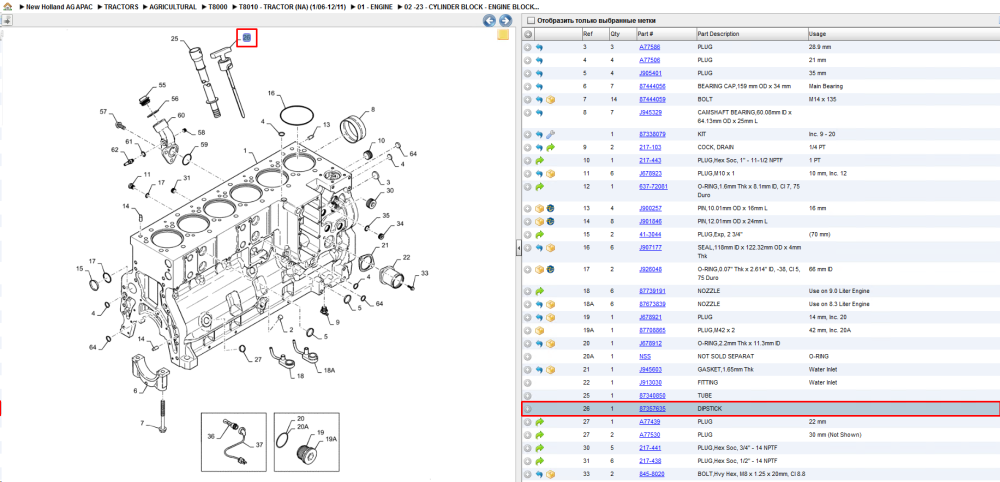Click blue replacement arrow on A77506 row

click(539, 61)
